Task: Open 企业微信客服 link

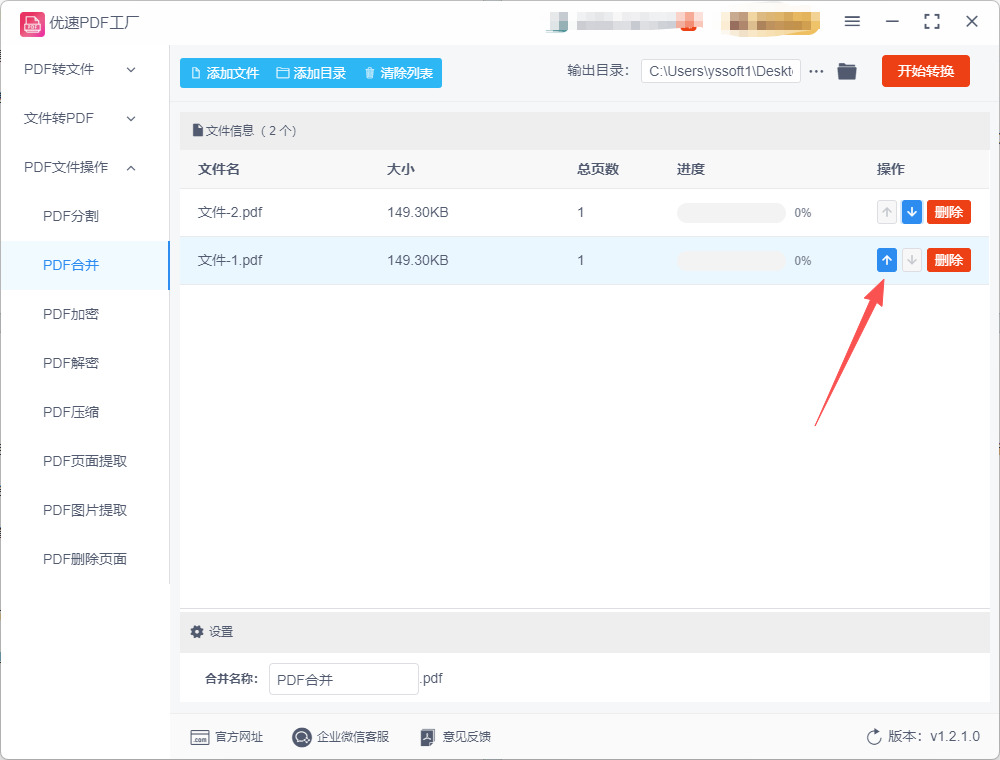Action: click(353, 737)
